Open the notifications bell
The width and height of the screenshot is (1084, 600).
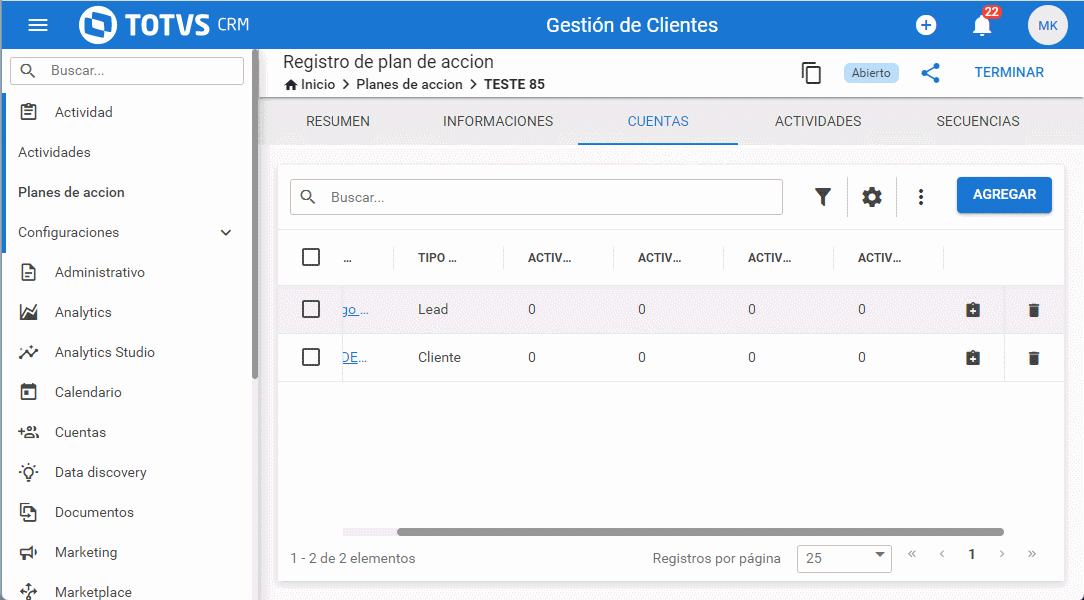point(982,26)
